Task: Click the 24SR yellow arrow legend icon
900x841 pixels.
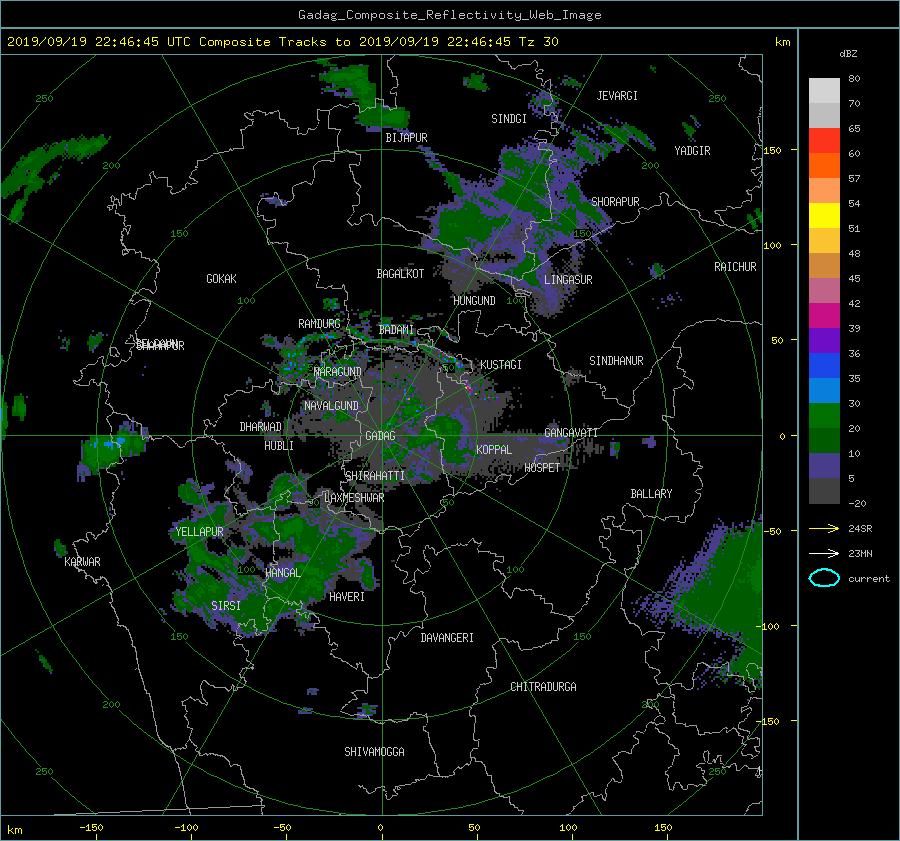Action: (824, 528)
